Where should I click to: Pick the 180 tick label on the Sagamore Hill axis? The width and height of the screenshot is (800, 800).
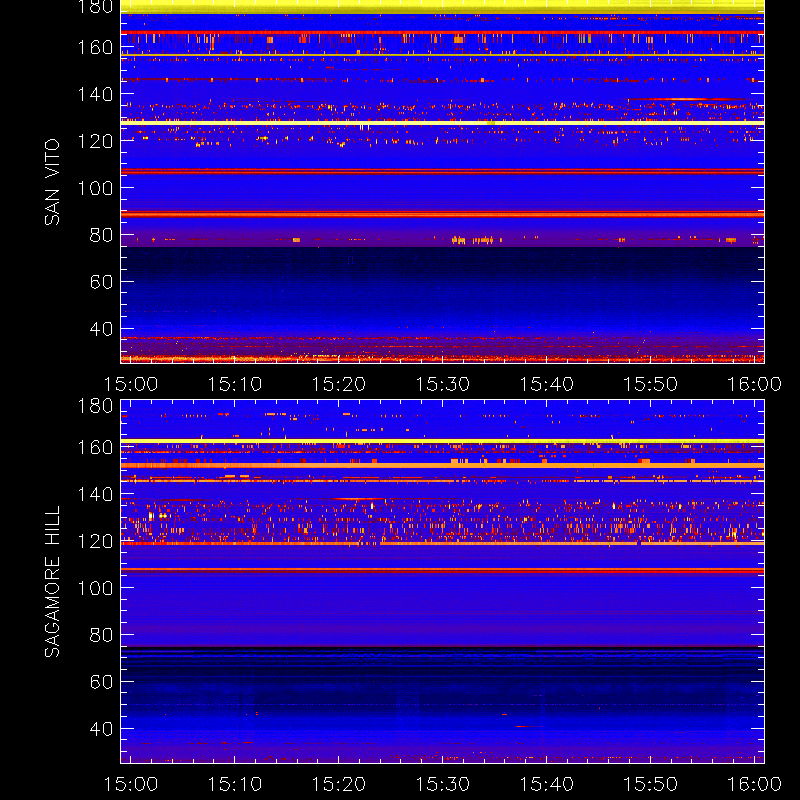(x=95, y=406)
